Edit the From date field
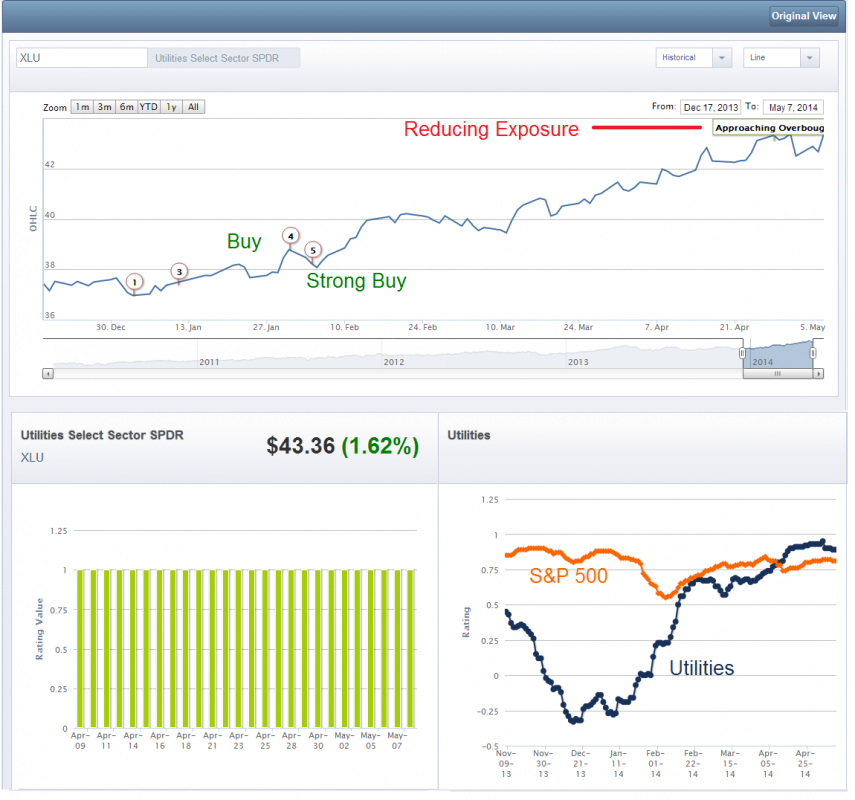Viewport: 855px width, 800px height. (x=710, y=107)
